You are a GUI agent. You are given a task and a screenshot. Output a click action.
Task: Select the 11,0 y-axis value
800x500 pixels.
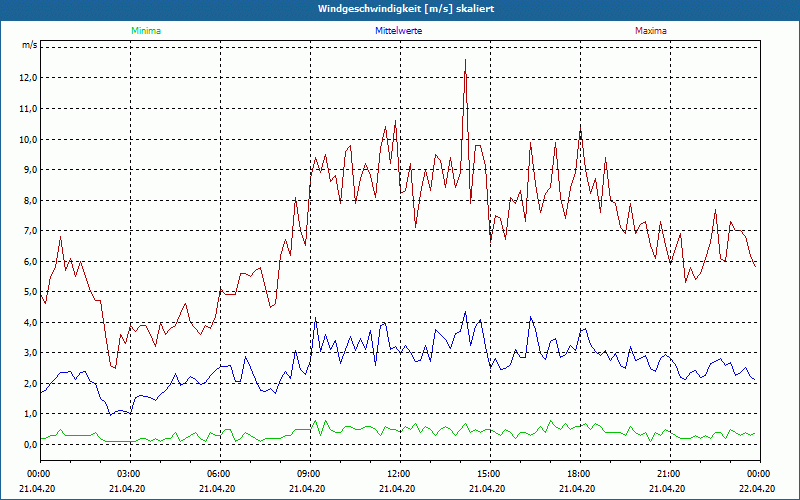29,108
